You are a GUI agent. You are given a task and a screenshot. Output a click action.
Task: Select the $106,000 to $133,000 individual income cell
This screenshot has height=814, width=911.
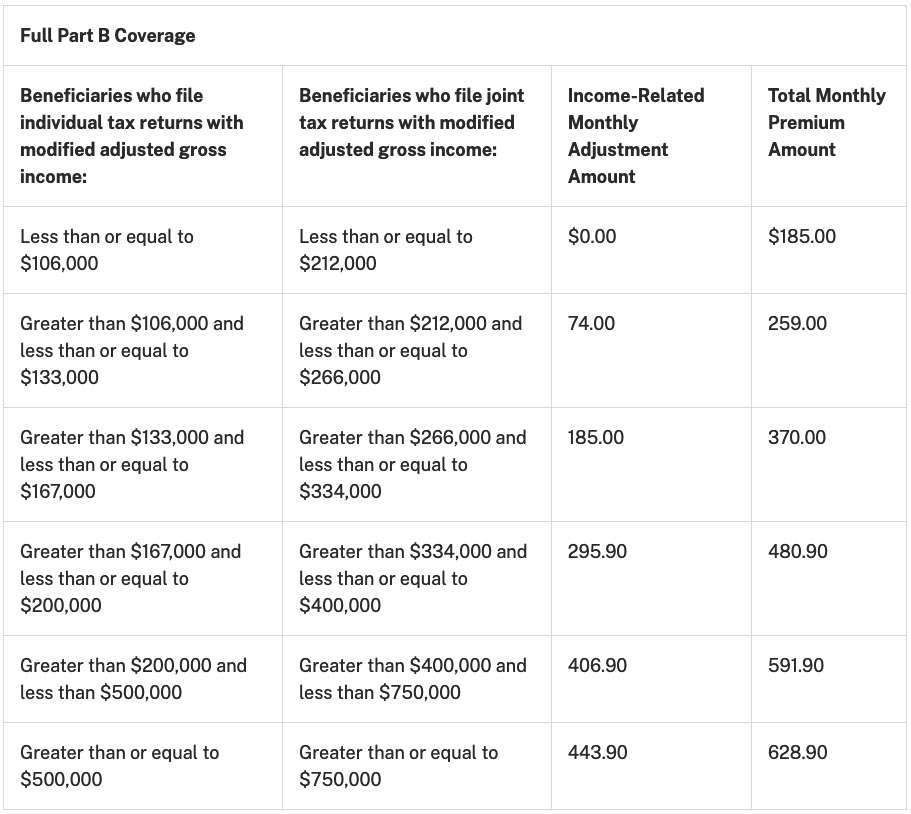pos(132,351)
